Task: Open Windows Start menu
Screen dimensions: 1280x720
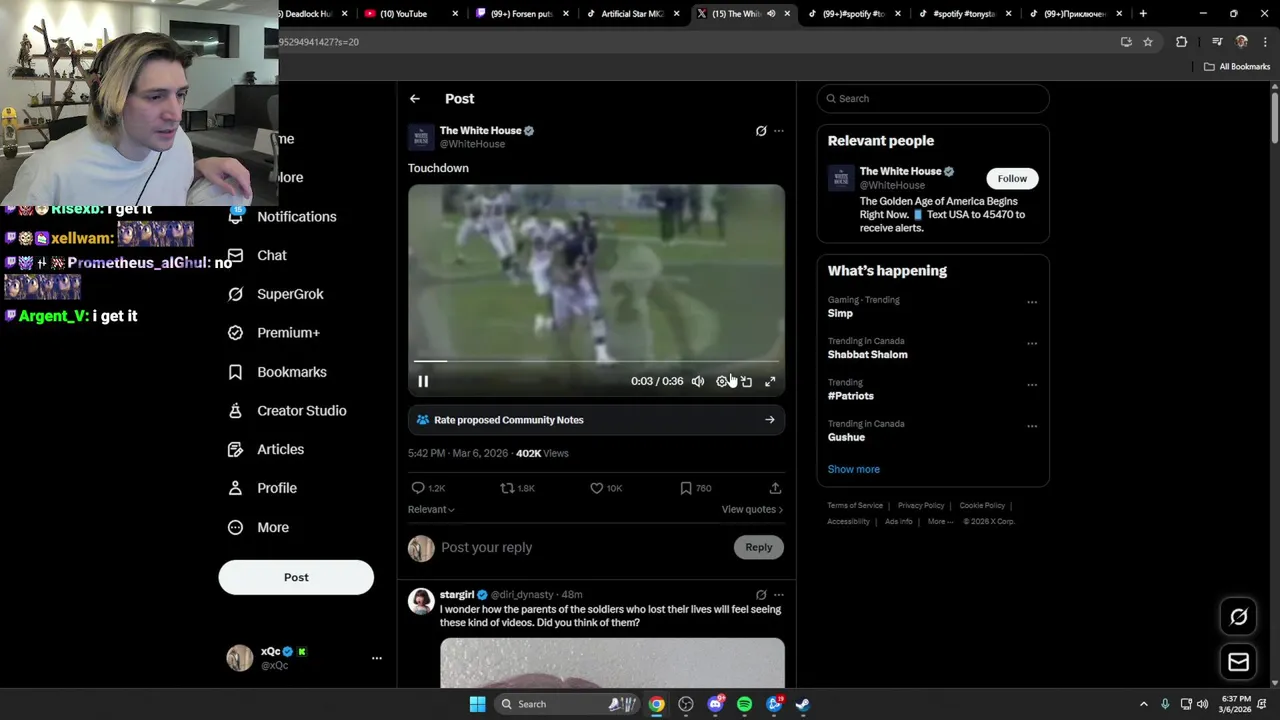Action: point(477,704)
